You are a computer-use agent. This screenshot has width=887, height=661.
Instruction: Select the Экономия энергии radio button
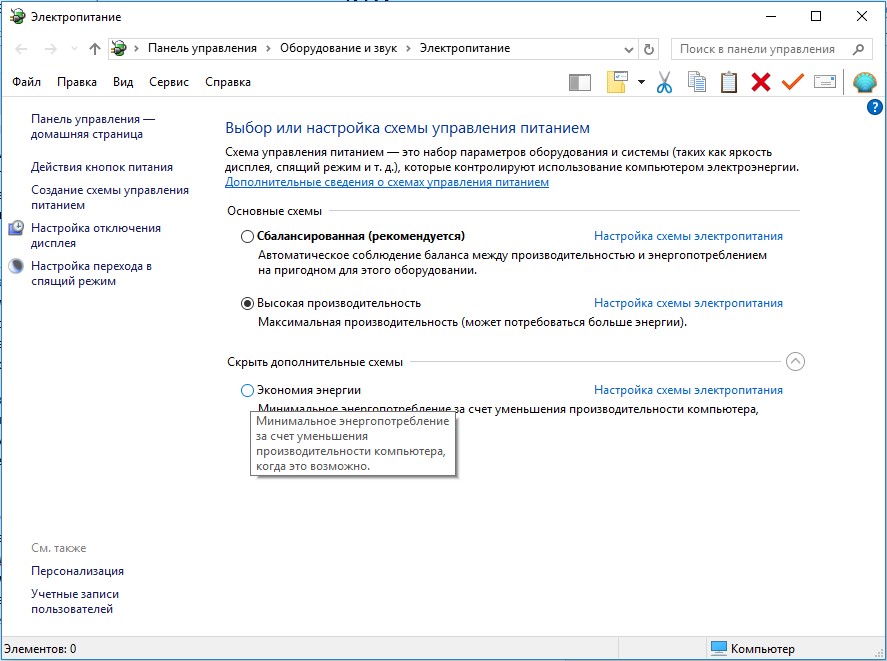[x=247, y=390]
